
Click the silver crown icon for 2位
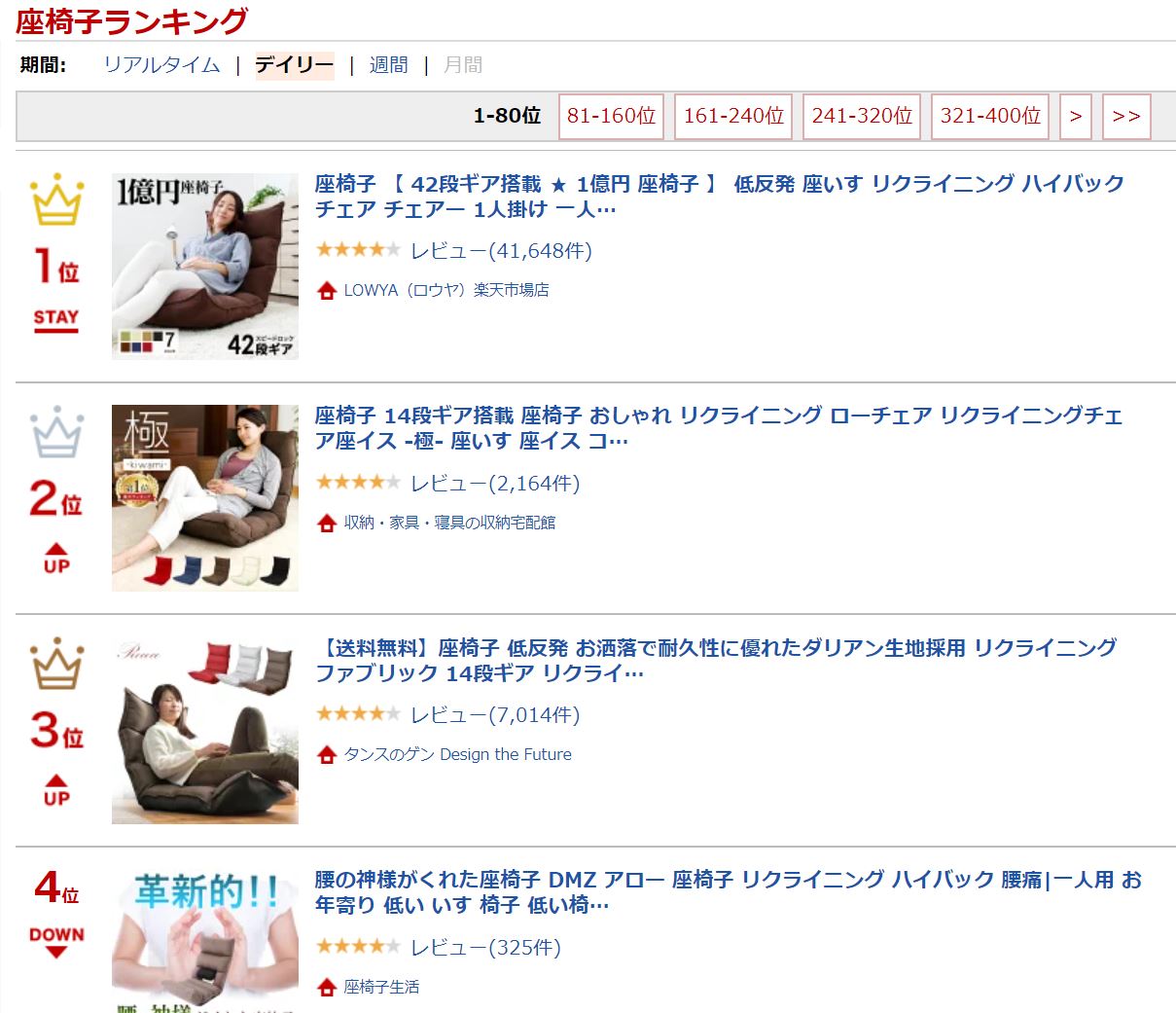point(57,431)
